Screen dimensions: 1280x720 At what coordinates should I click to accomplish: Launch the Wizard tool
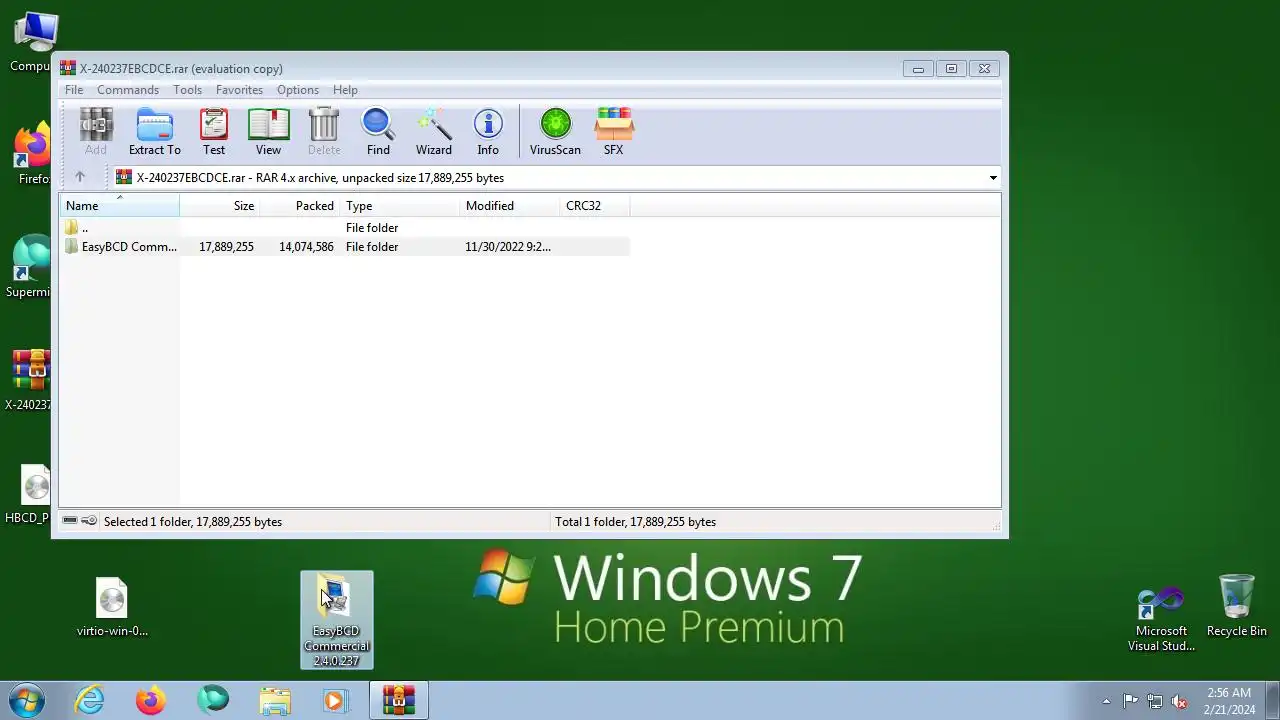pos(434,132)
